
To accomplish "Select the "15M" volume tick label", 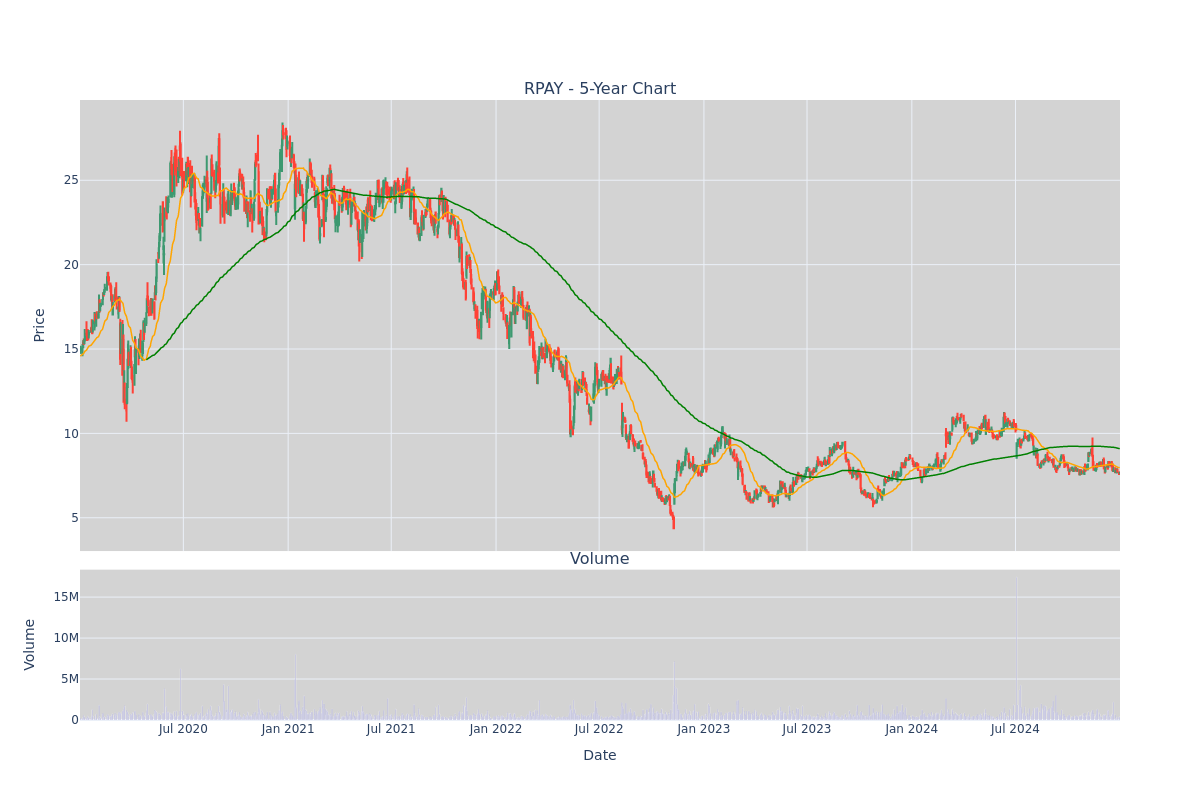I will (66, 597).
